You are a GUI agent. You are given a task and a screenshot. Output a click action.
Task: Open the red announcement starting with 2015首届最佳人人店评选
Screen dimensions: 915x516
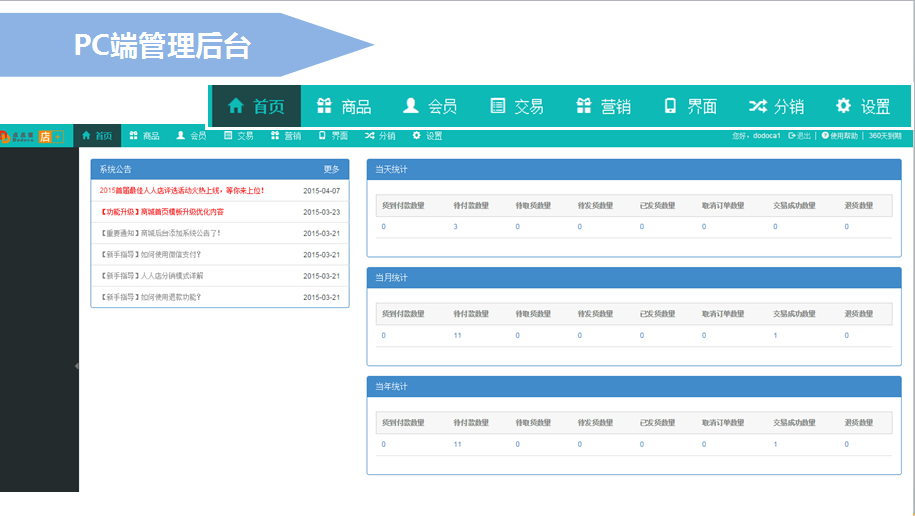coord(181,190)
